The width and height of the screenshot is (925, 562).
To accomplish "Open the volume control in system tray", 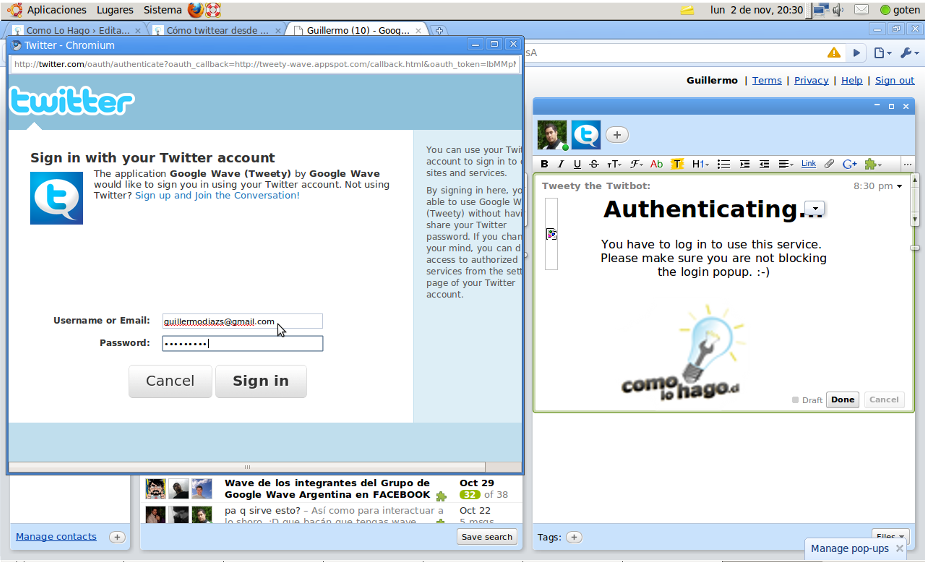I will (838, 10).
